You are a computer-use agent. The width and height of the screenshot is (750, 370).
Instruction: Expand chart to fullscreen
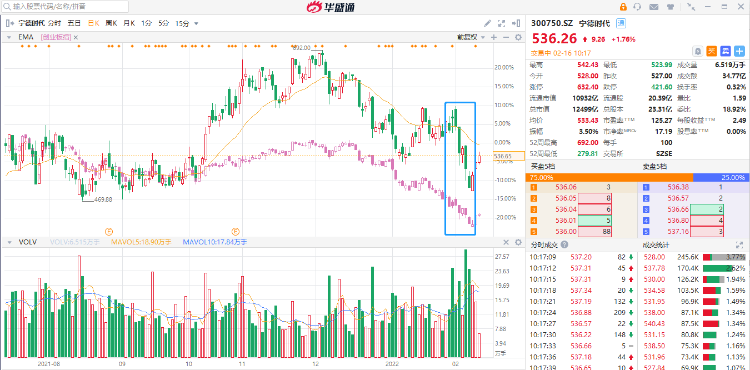[x=501, y=23]
